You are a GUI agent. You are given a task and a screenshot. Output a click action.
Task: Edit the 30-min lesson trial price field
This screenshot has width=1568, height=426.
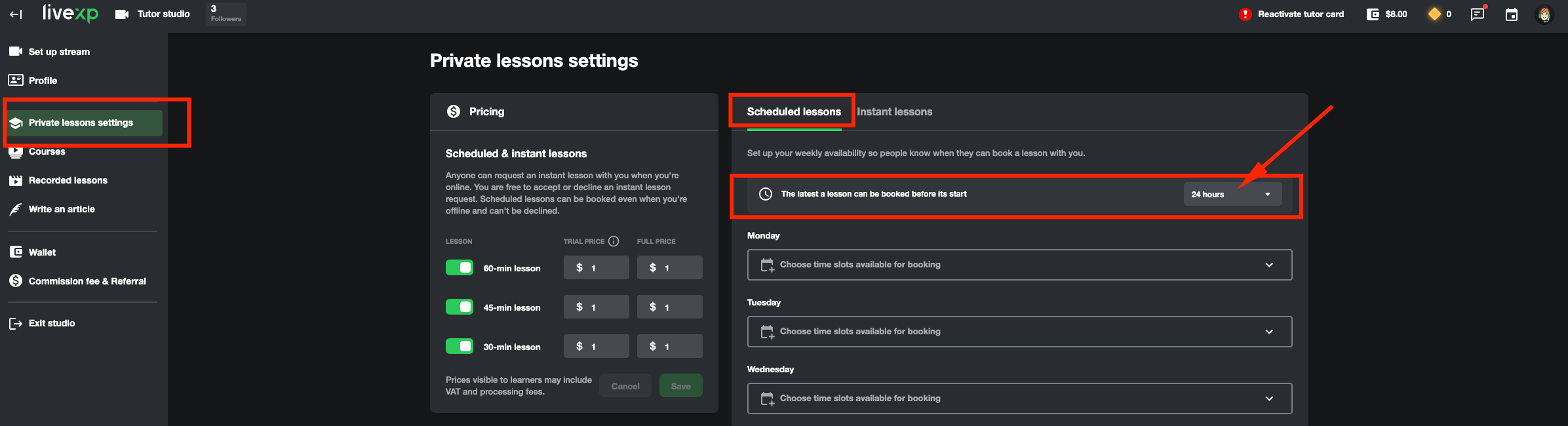597,346
